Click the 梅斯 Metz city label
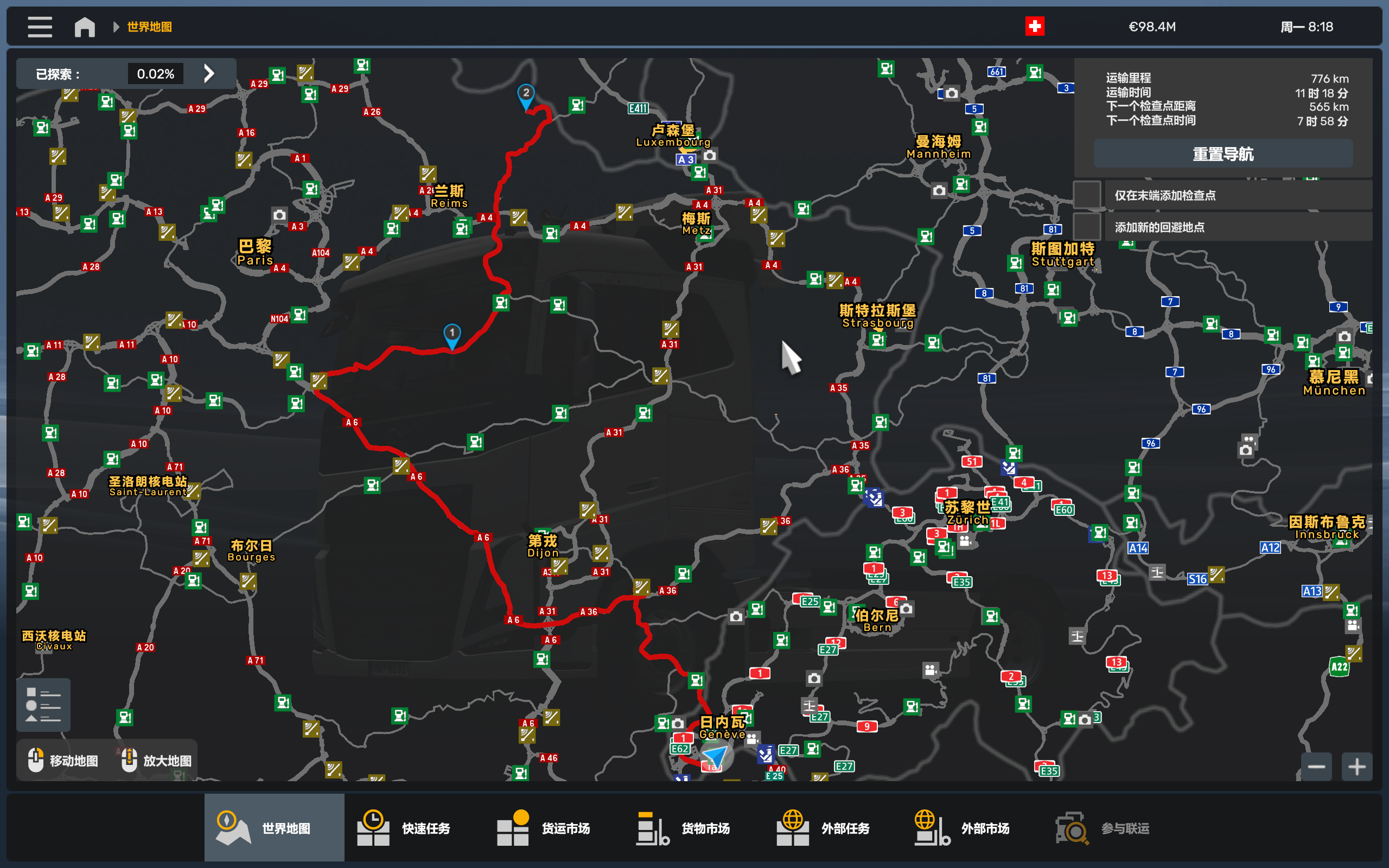The height and width of the screenshot is (868, 1389). pyautogui.click(x=696, y=224)
